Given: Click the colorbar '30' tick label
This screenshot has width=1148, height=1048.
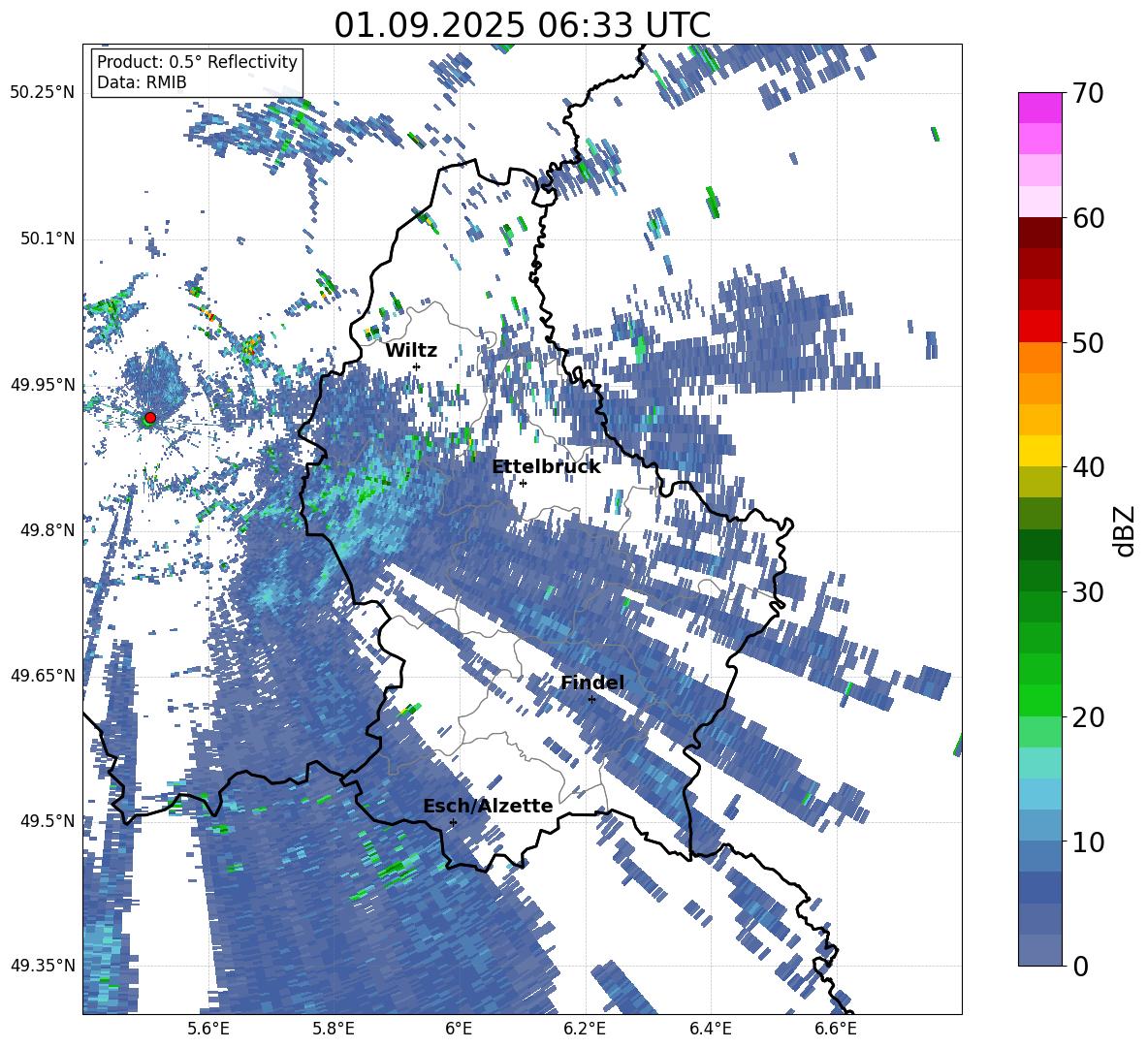Looking at the screenshot, I should tap(1088, 592).
